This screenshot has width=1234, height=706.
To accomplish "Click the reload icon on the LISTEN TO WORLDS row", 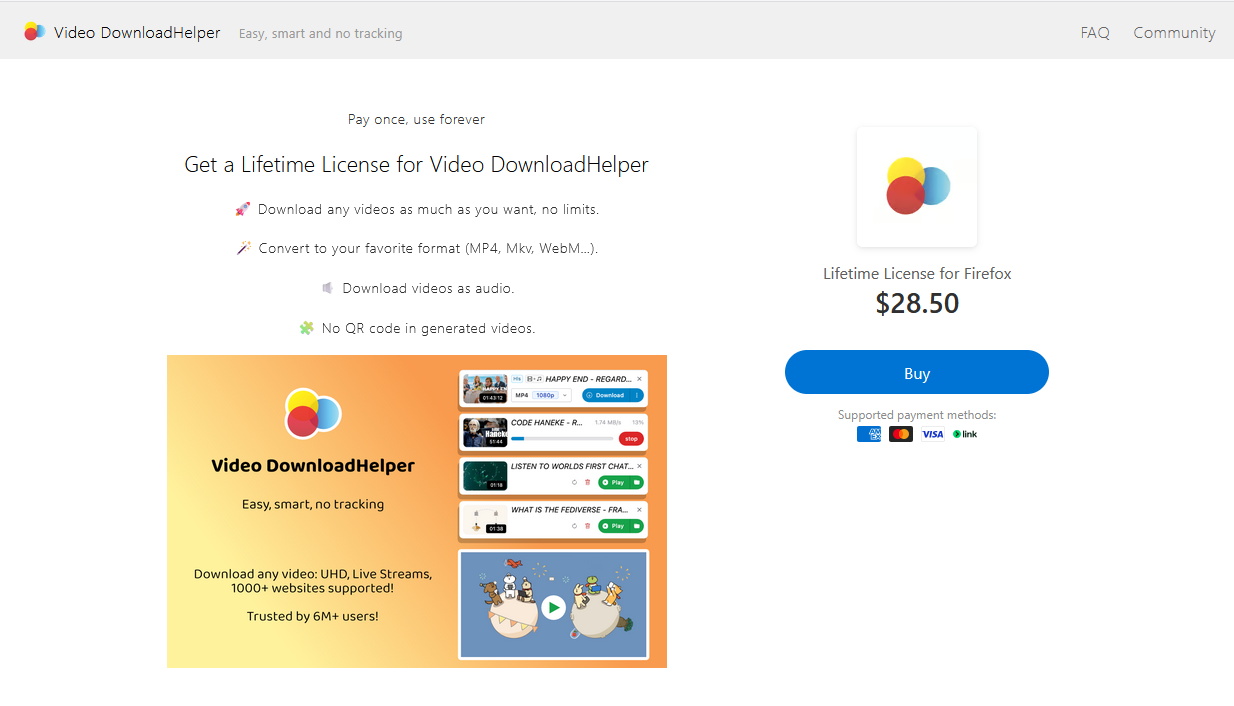I will point(574,482).
